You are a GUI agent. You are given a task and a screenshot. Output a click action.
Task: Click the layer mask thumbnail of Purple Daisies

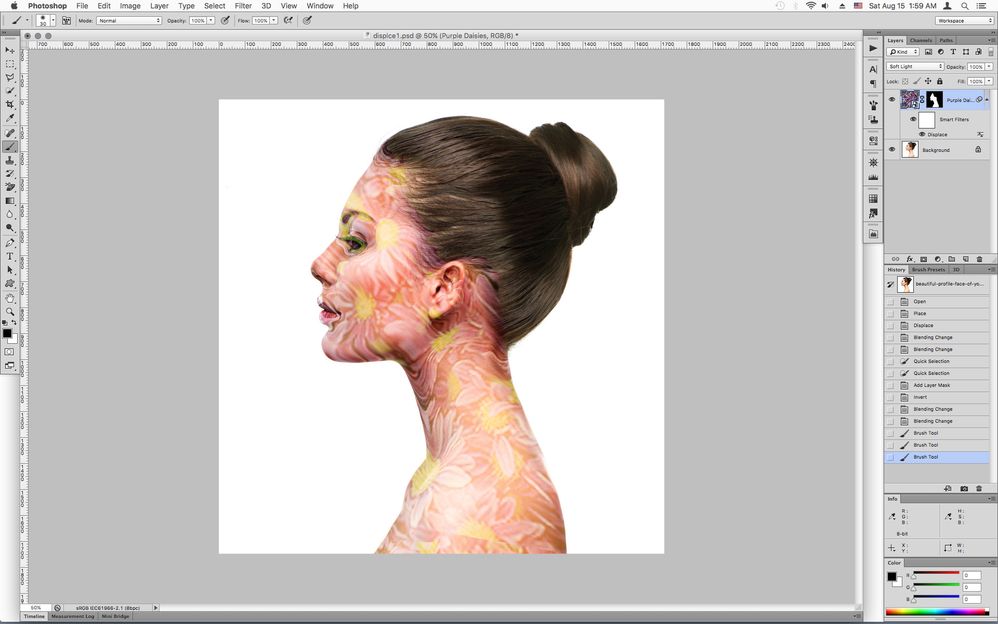(x=934, y=99)
